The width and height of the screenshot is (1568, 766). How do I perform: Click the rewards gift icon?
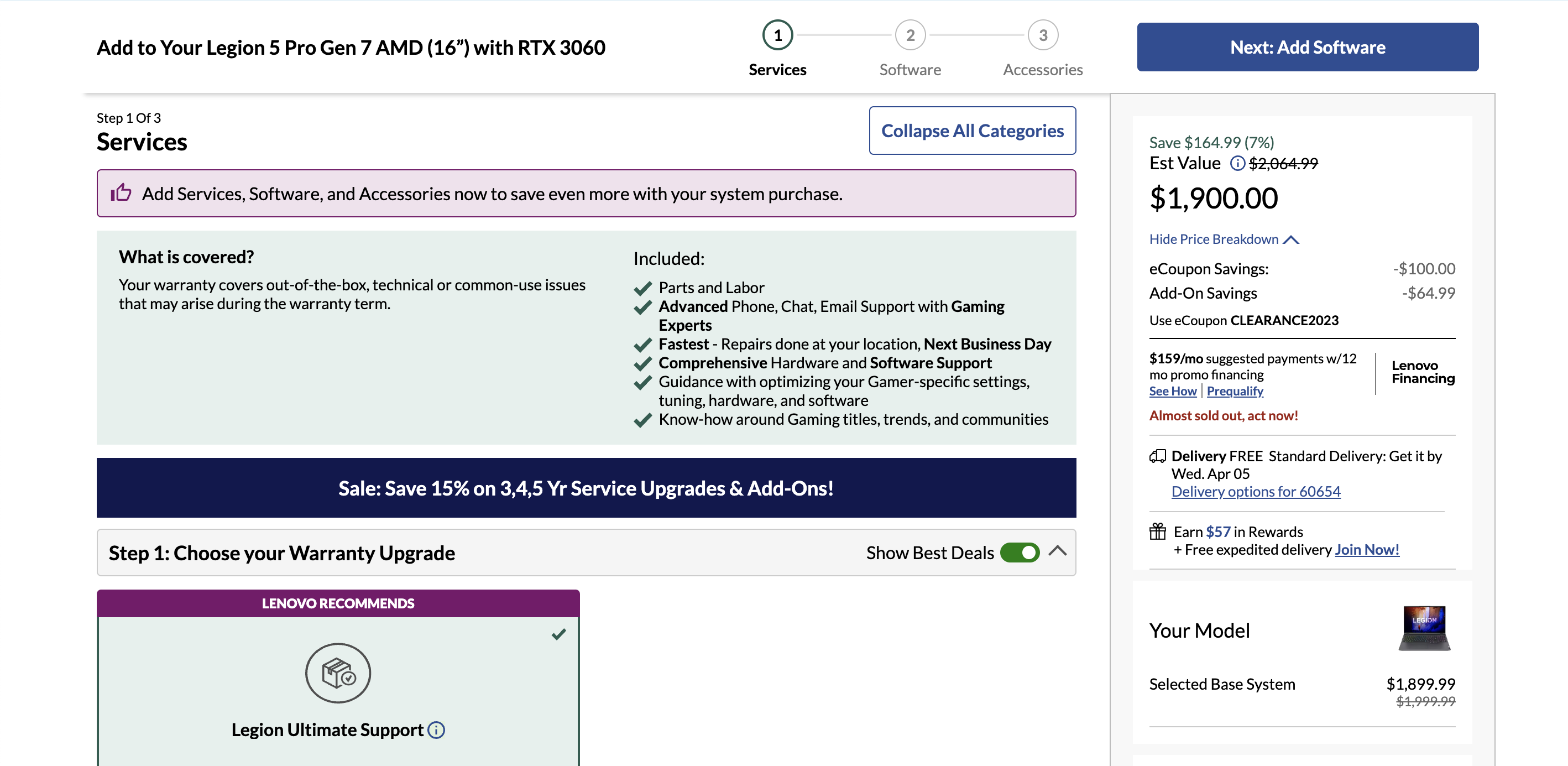pyautogui.click(x=1157, y=531)
